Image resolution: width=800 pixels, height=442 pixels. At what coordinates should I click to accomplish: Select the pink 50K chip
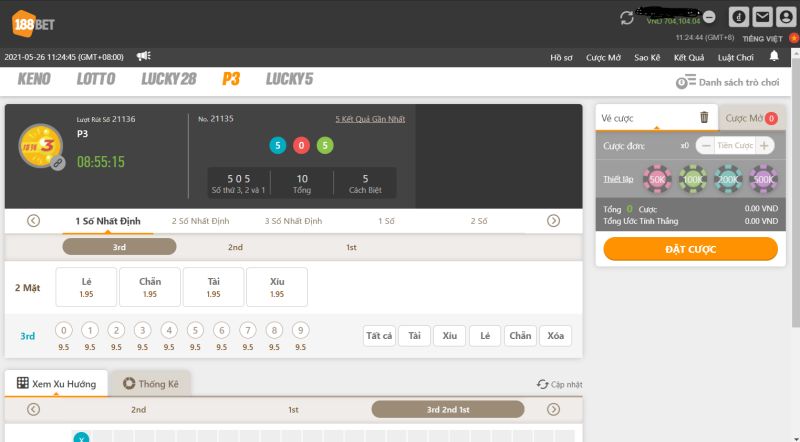[x=657, y=179]
